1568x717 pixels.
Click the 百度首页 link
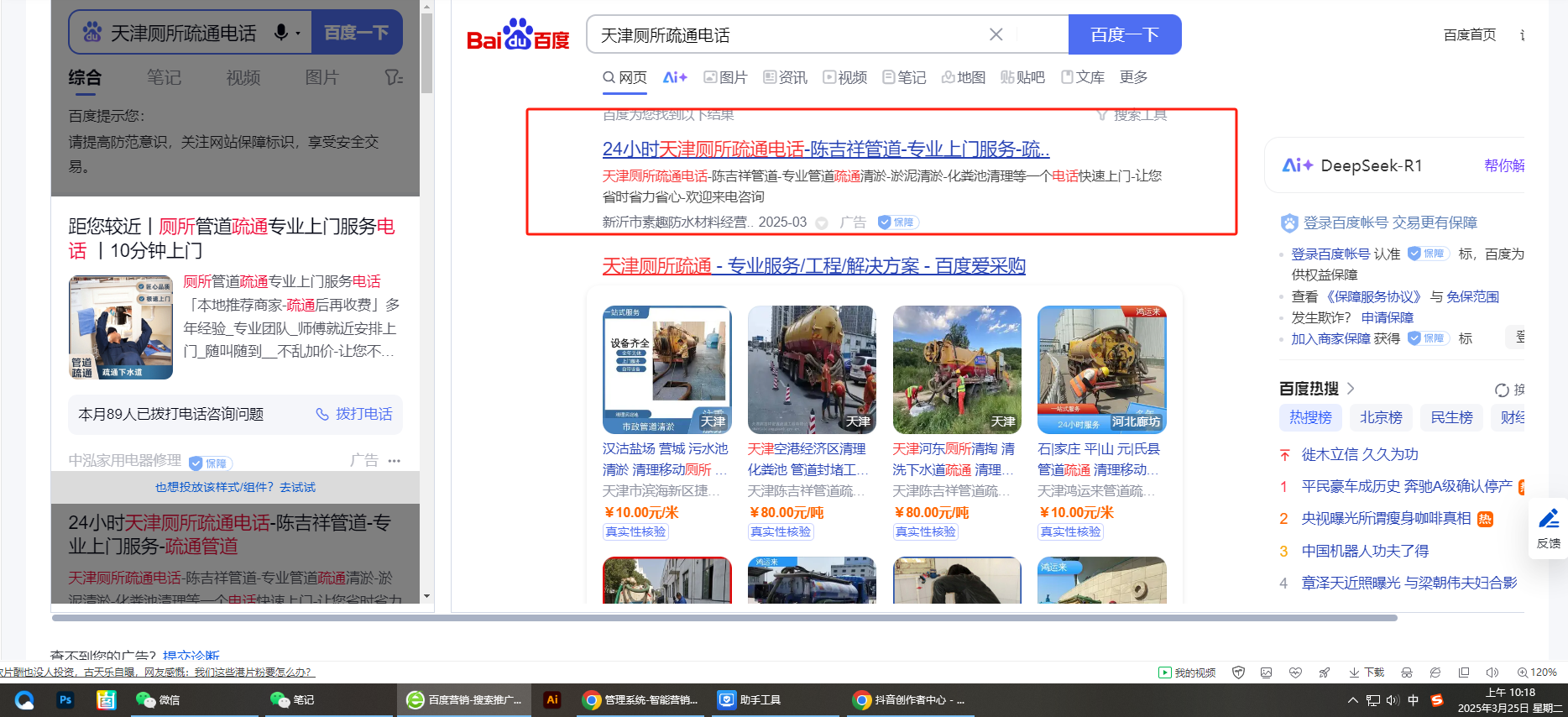[1470, 34]
